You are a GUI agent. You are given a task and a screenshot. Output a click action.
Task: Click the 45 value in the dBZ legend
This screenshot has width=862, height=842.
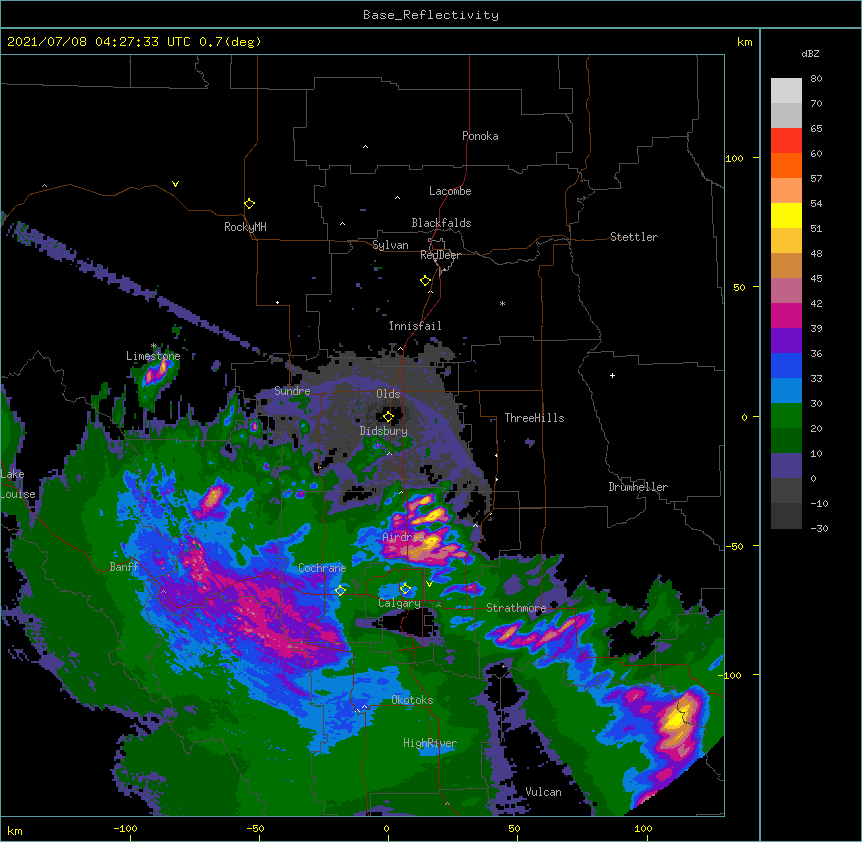point(816,279)
